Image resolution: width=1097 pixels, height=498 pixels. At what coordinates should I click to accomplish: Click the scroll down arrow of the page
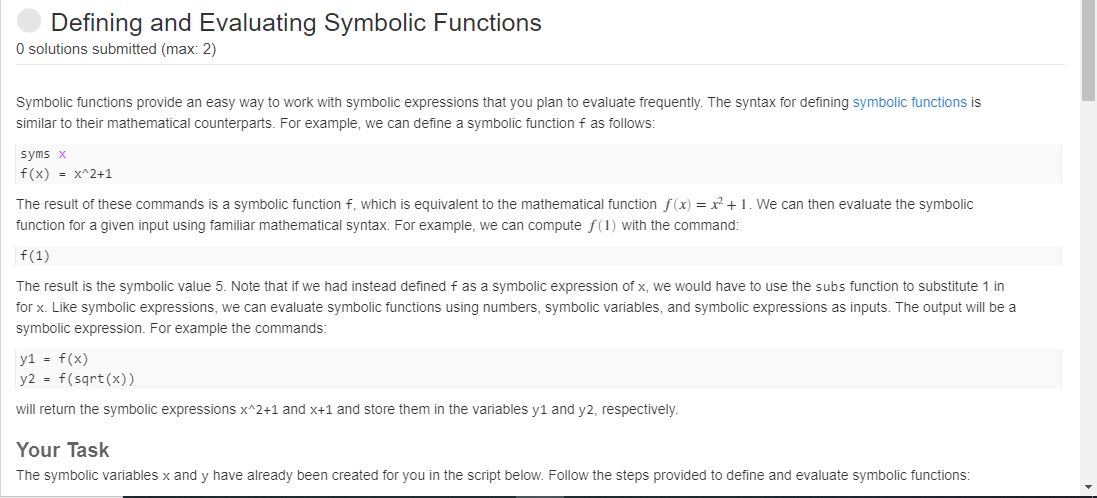tap(1088, 487)
